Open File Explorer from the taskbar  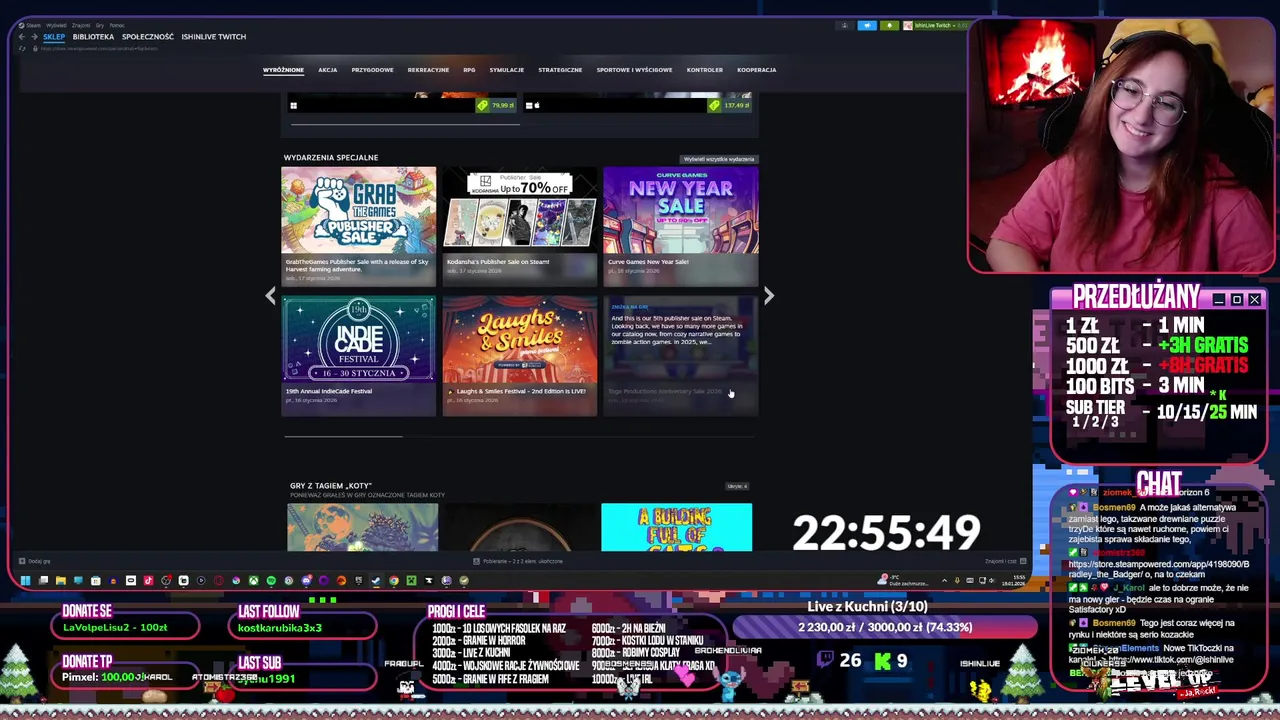(x=61, y=580)
